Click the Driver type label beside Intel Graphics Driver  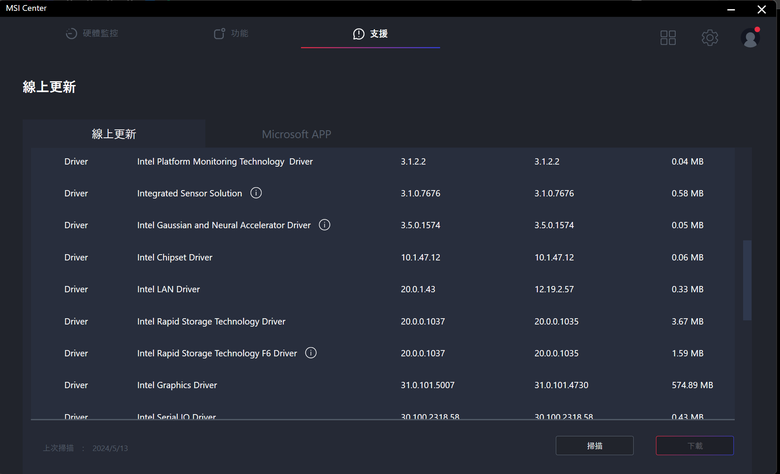(76, 385)
